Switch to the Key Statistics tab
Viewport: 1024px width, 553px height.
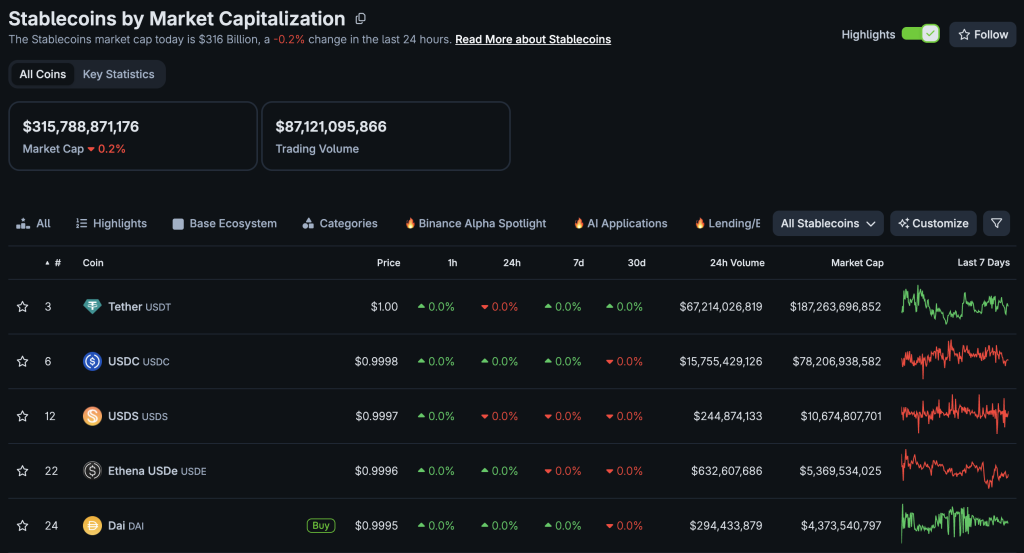coord(118,74)
